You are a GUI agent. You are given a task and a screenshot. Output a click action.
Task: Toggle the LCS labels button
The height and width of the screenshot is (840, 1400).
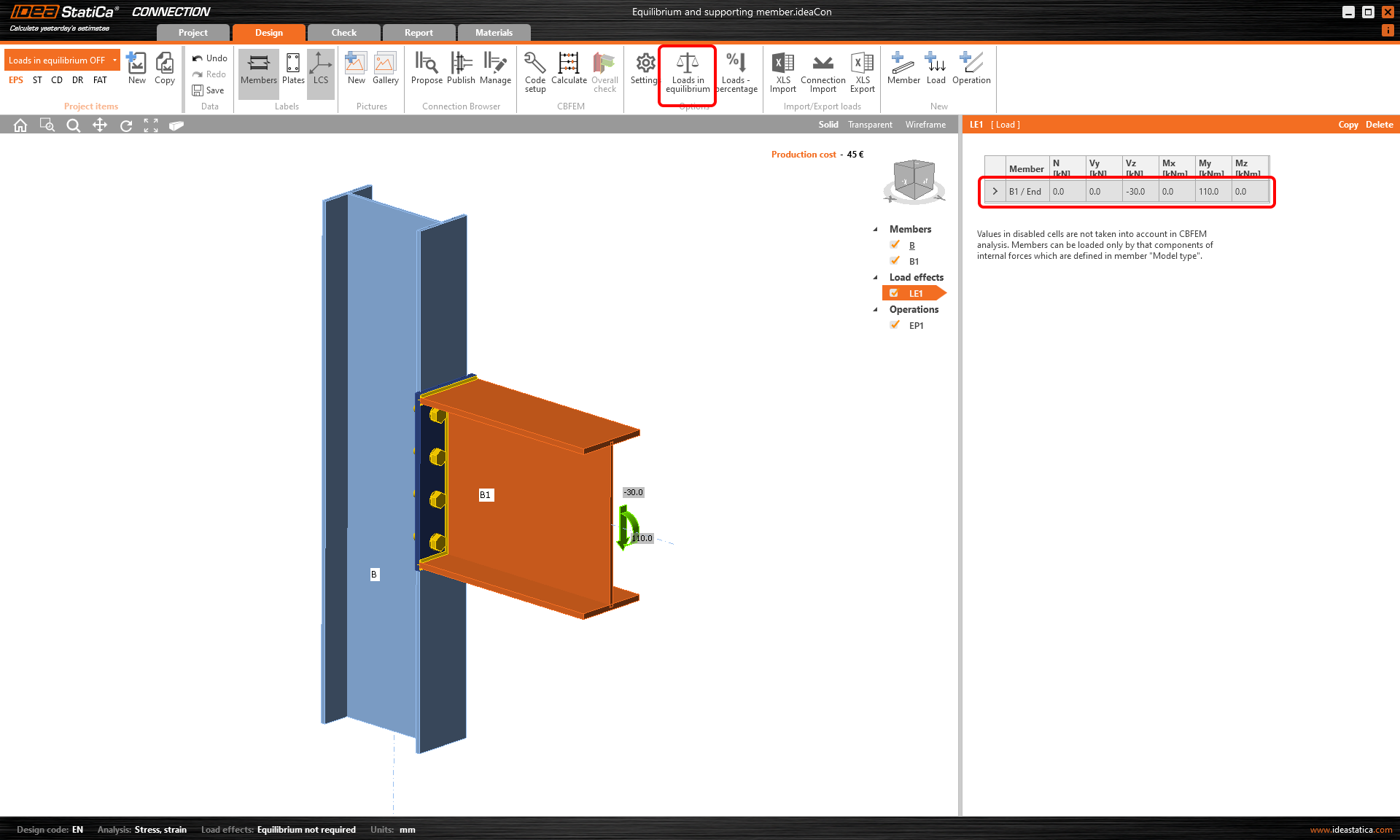[321, 69]
